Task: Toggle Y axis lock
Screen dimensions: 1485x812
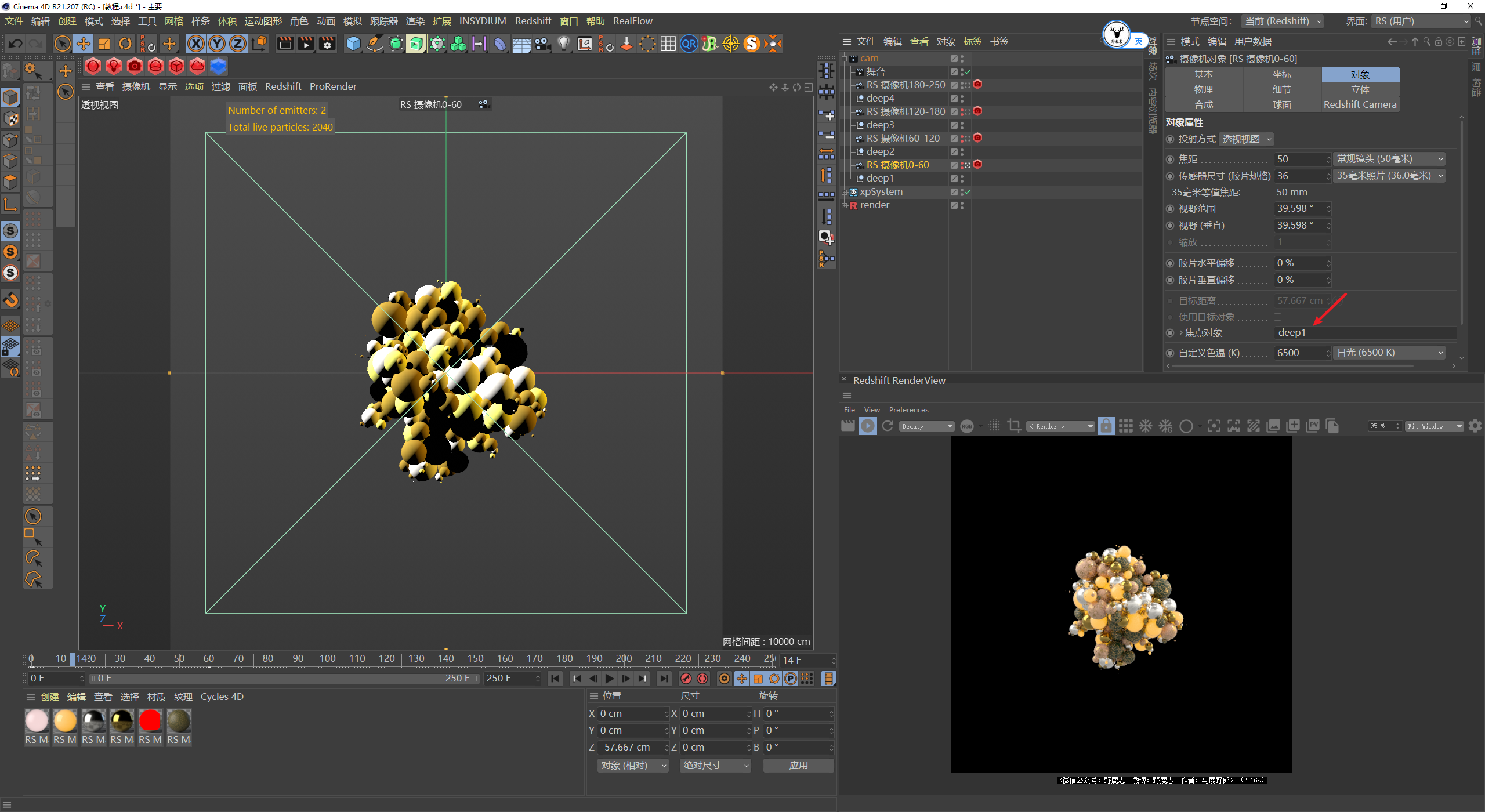Action: pyautogui.click(x=217, y=43)
